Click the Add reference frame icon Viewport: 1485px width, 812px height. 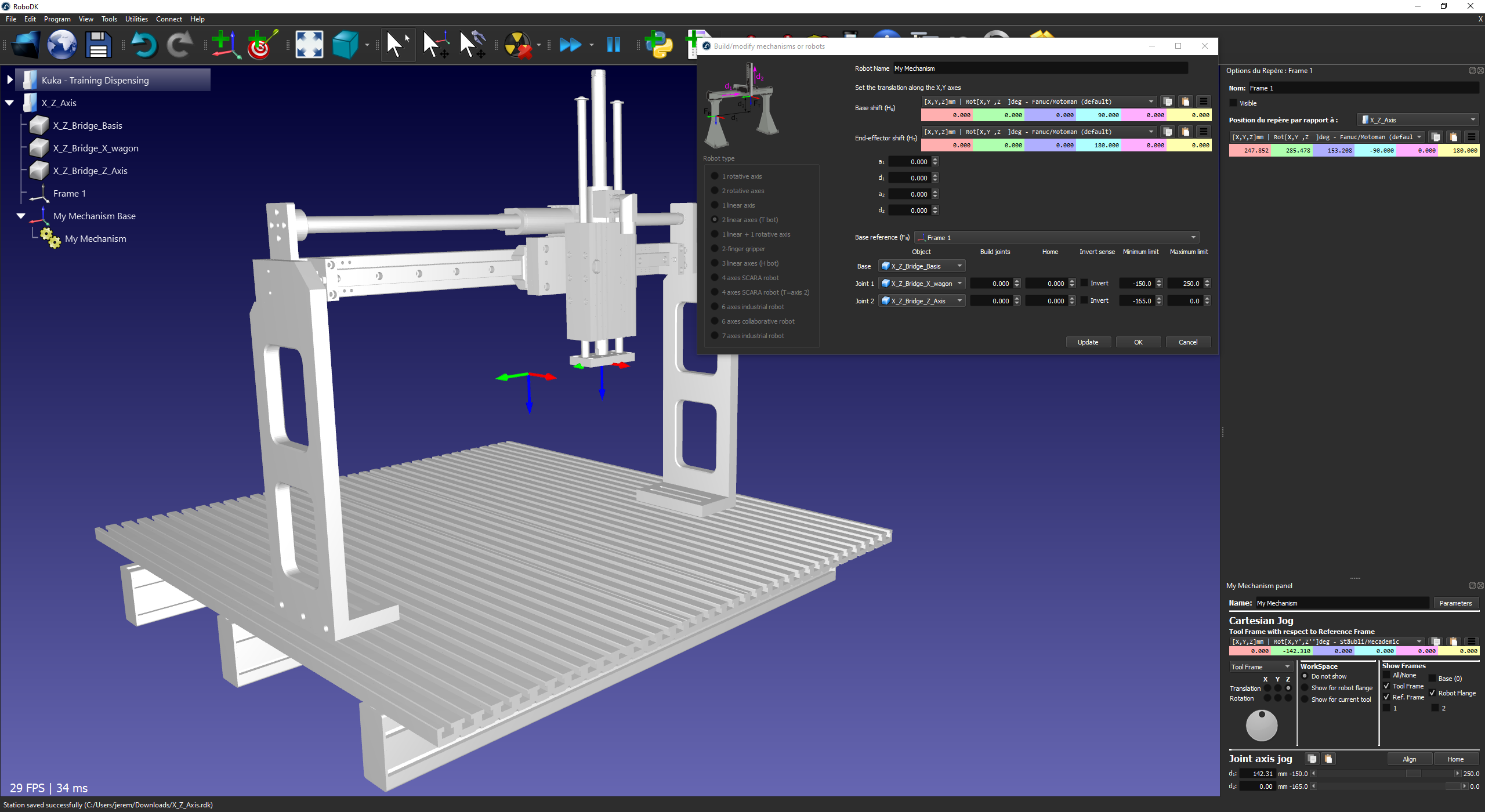[x=225, y=45]
